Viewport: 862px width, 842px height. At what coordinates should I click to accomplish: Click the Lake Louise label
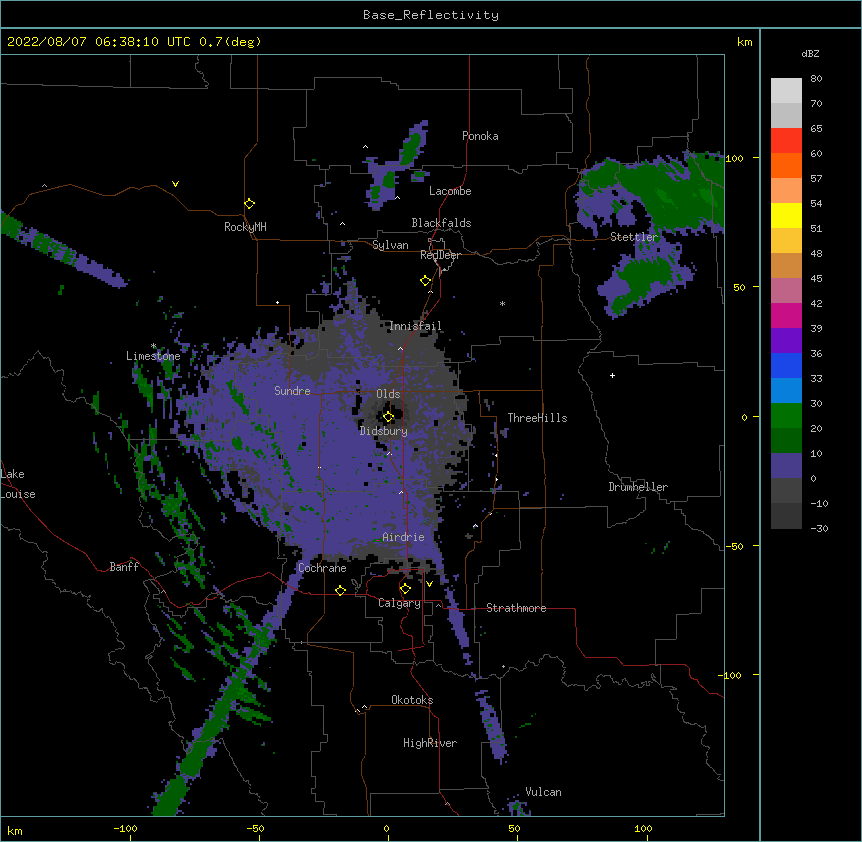click(x=16, y=484)
